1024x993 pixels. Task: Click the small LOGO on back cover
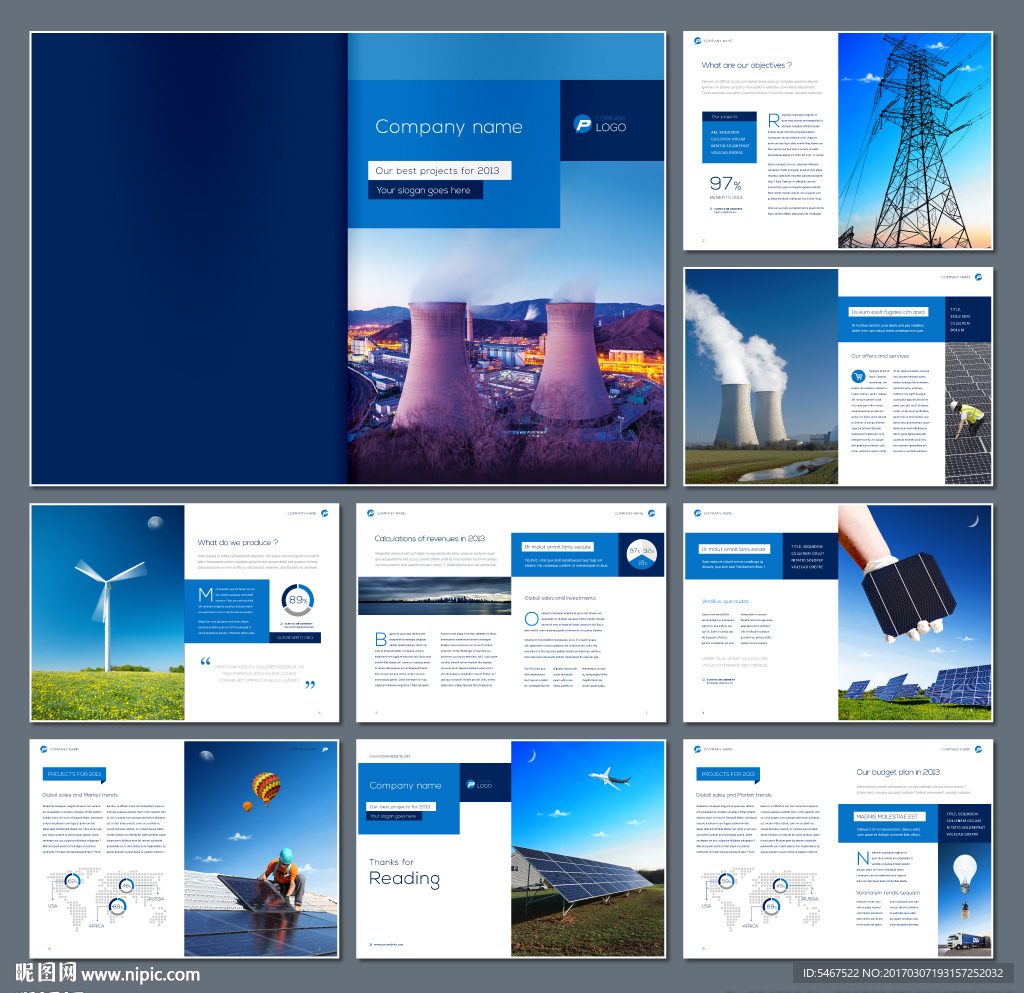click(x=479, y=785)
